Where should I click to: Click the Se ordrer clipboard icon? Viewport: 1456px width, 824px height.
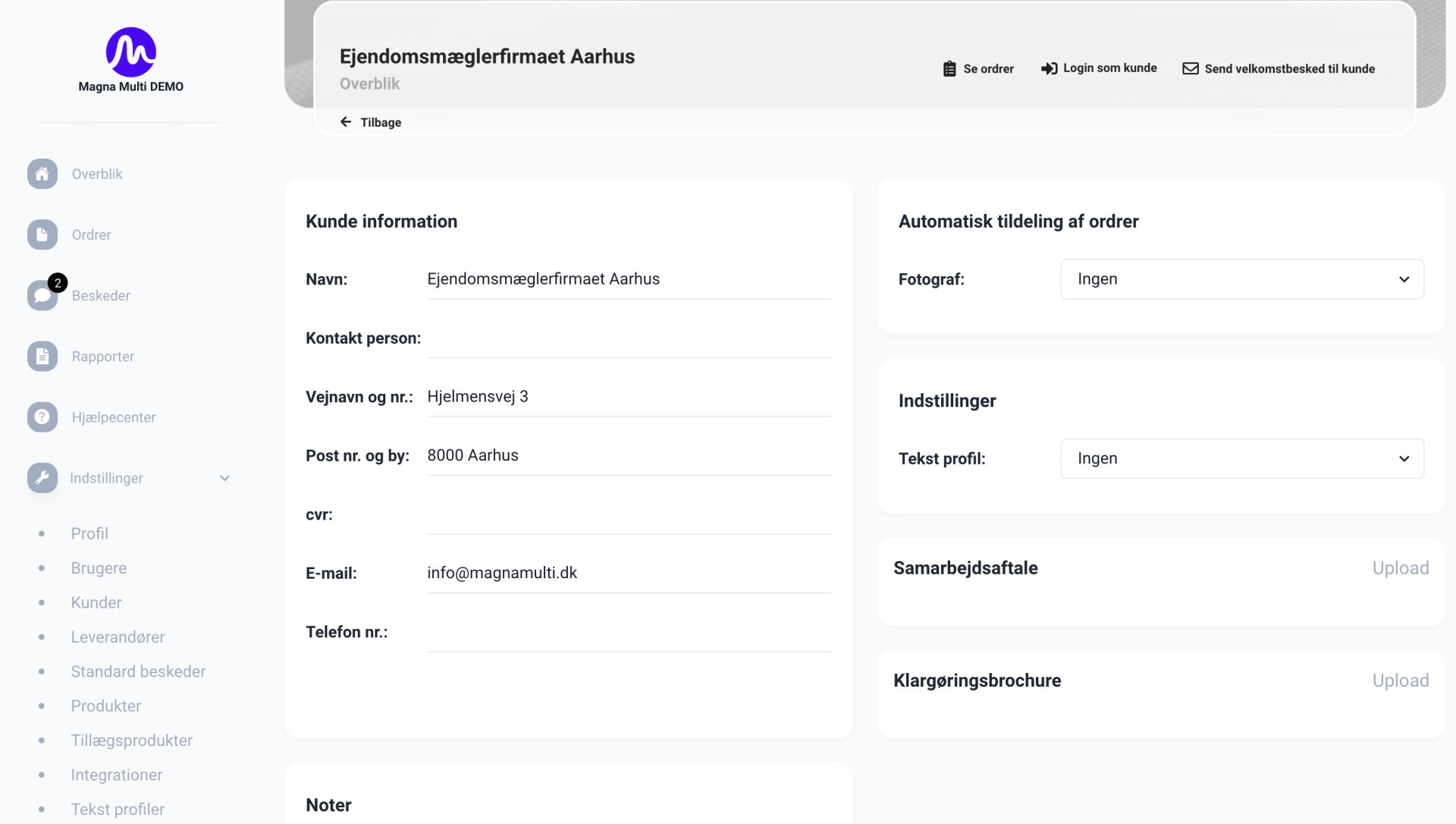tap(949, 68)
